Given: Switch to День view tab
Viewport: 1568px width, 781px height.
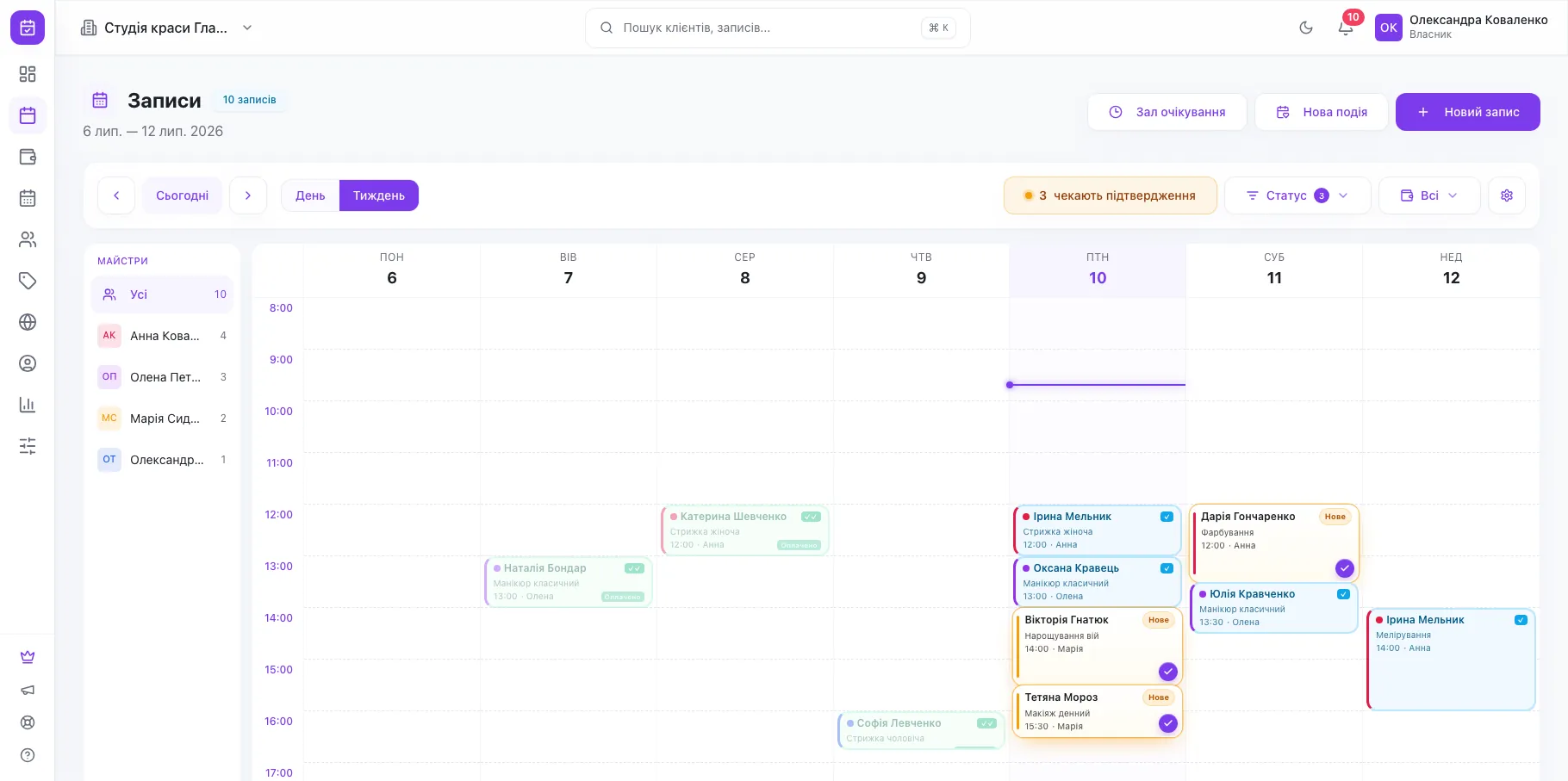Looking at the screenshot, I should 310,195.
